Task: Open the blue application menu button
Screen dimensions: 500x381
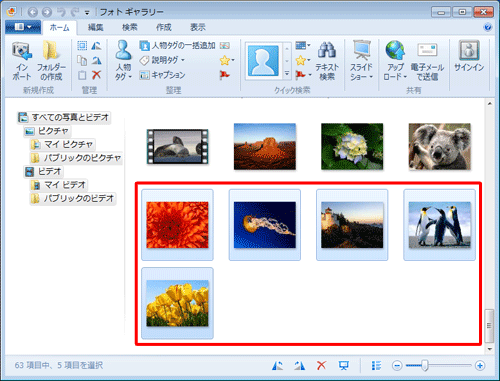Action: click(23, 27)
